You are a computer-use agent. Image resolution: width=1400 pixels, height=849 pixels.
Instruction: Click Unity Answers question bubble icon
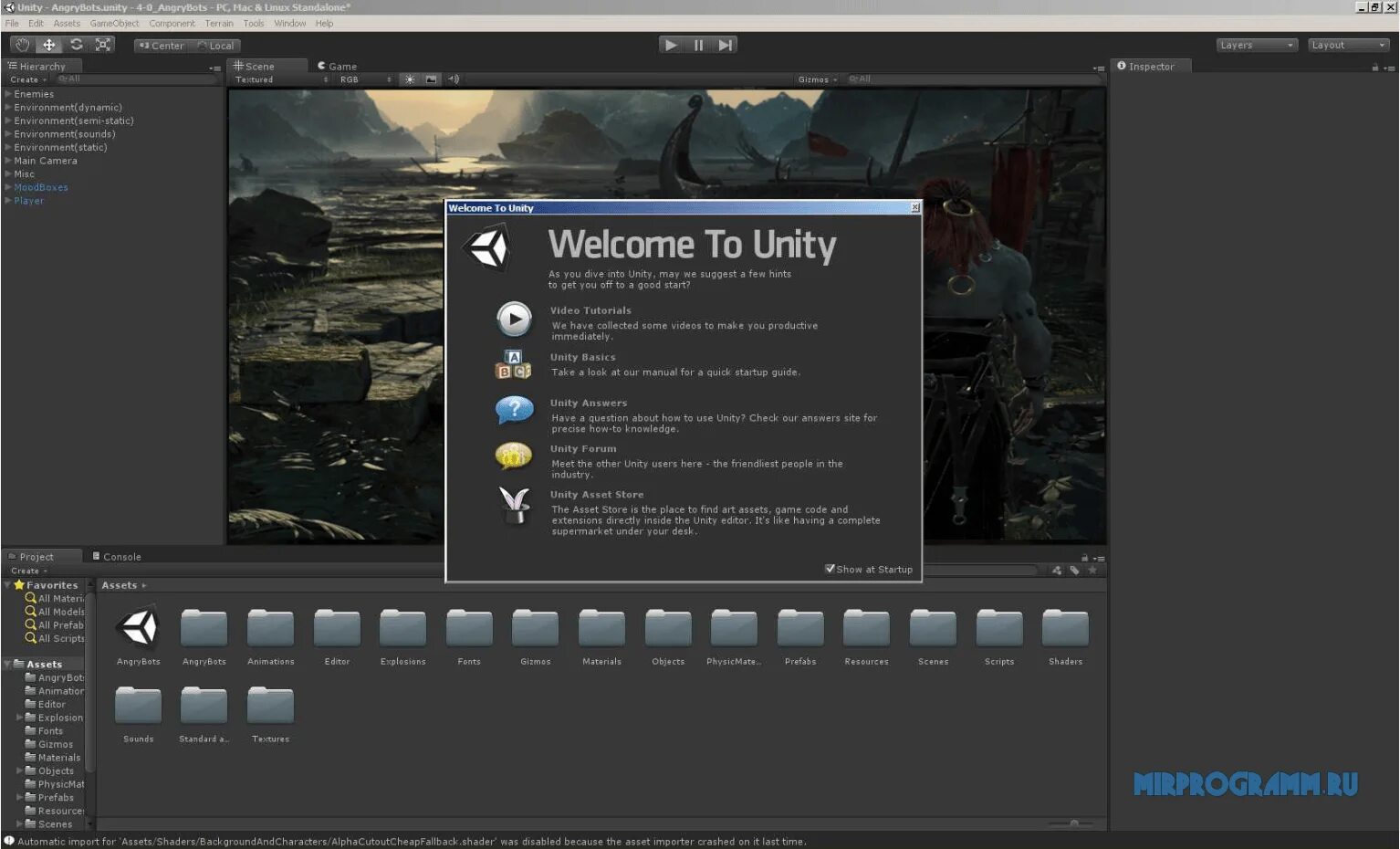point(514,410)
